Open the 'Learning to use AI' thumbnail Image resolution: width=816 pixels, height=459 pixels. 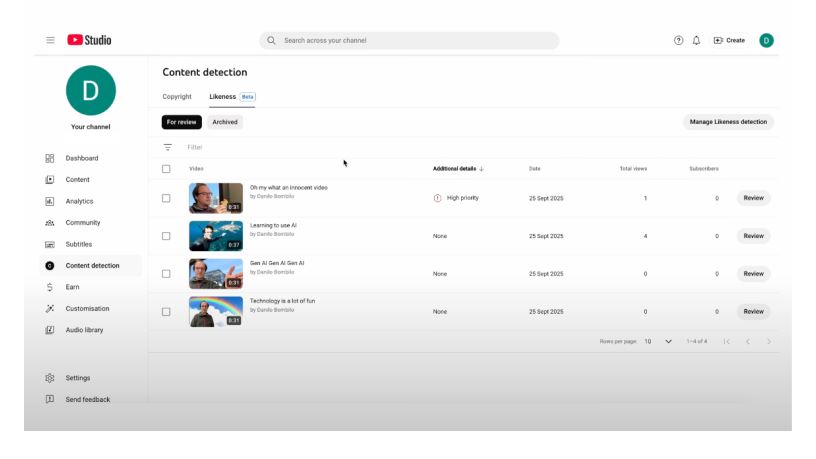tap(216, 236)
